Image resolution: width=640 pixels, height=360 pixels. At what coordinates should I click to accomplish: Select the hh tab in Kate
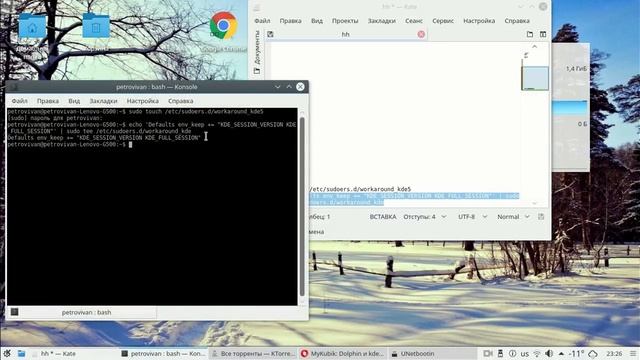345,35
